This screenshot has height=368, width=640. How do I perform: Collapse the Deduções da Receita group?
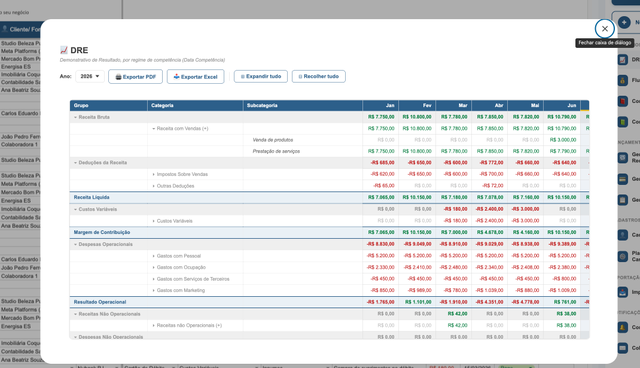tap(76, 163)
